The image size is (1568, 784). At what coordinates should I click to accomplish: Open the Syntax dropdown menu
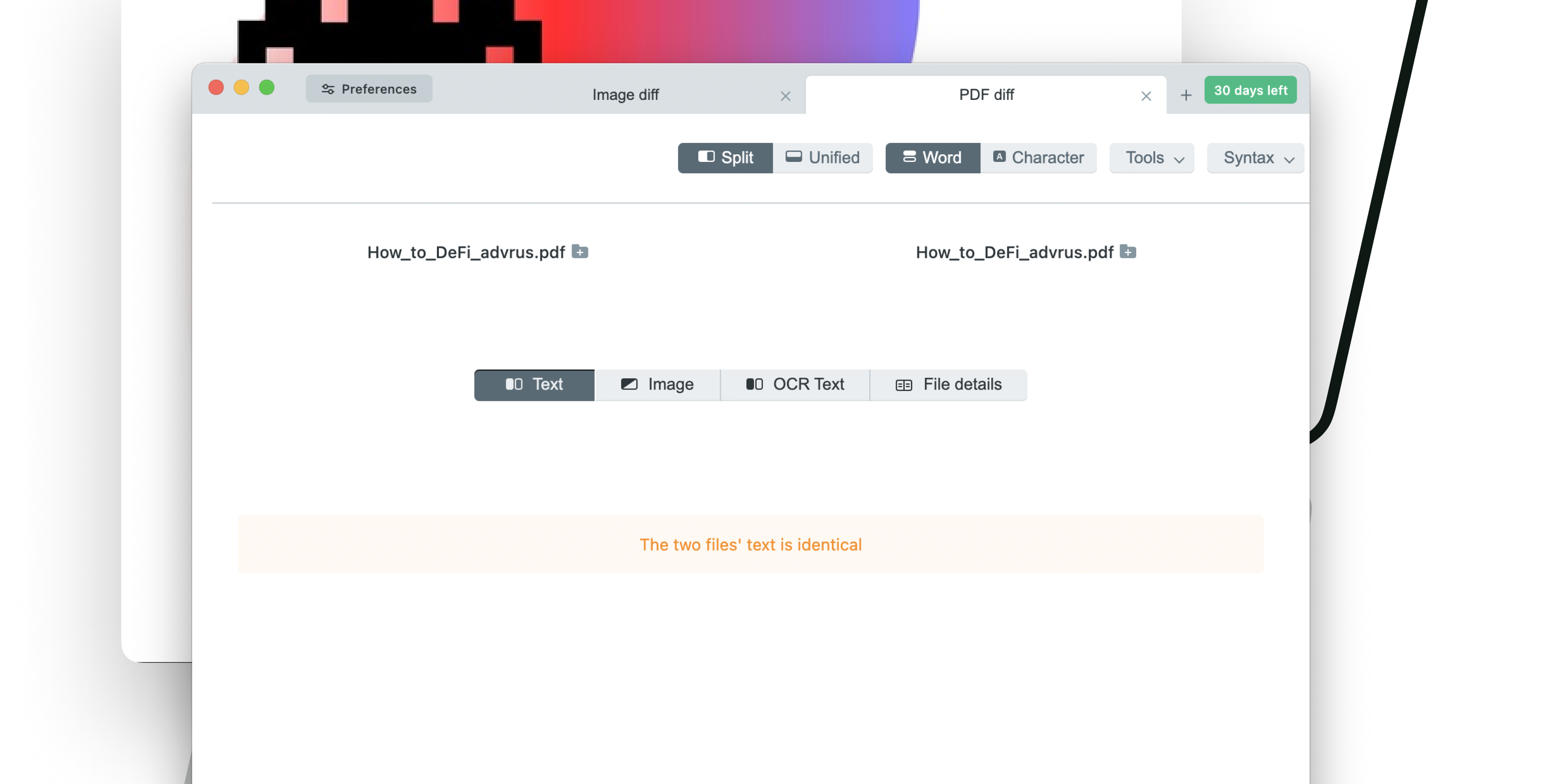(x=1255, y=158)
